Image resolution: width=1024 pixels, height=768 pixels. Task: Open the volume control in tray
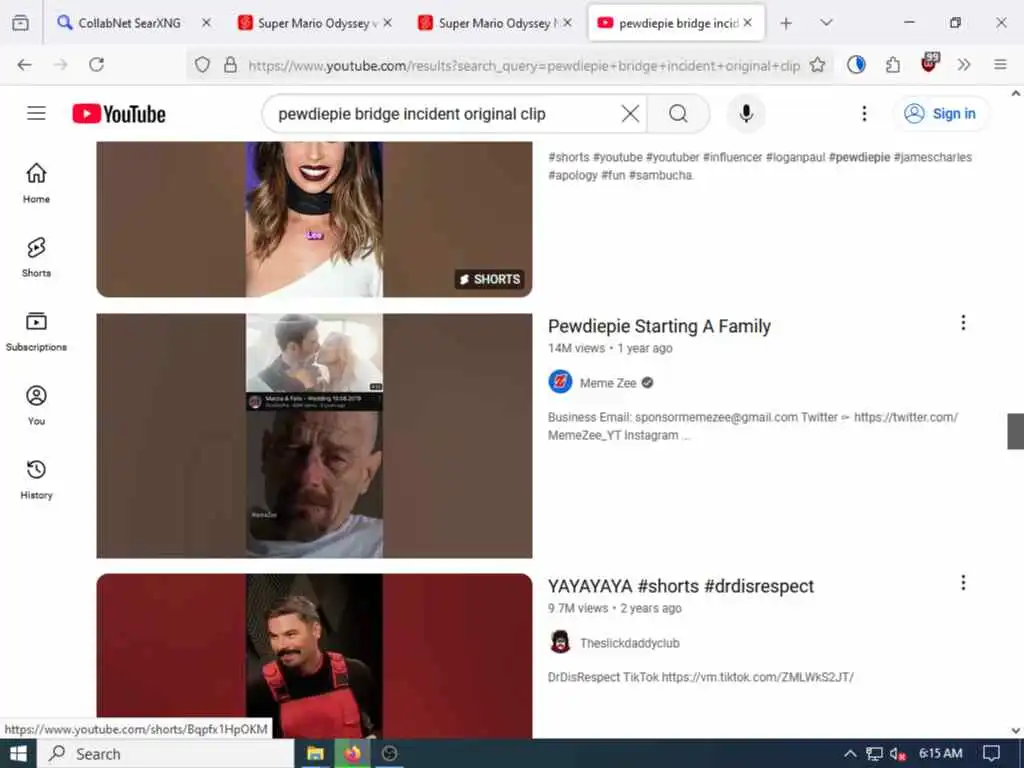tap(898, 754)
